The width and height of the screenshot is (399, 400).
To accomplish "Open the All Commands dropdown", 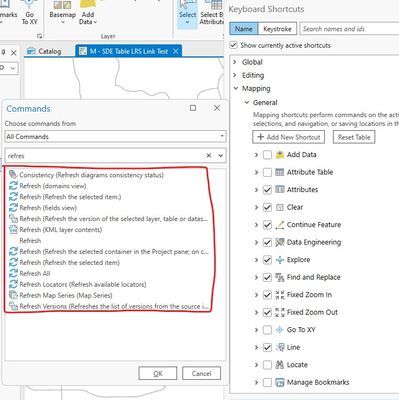I will coord(115,136).
